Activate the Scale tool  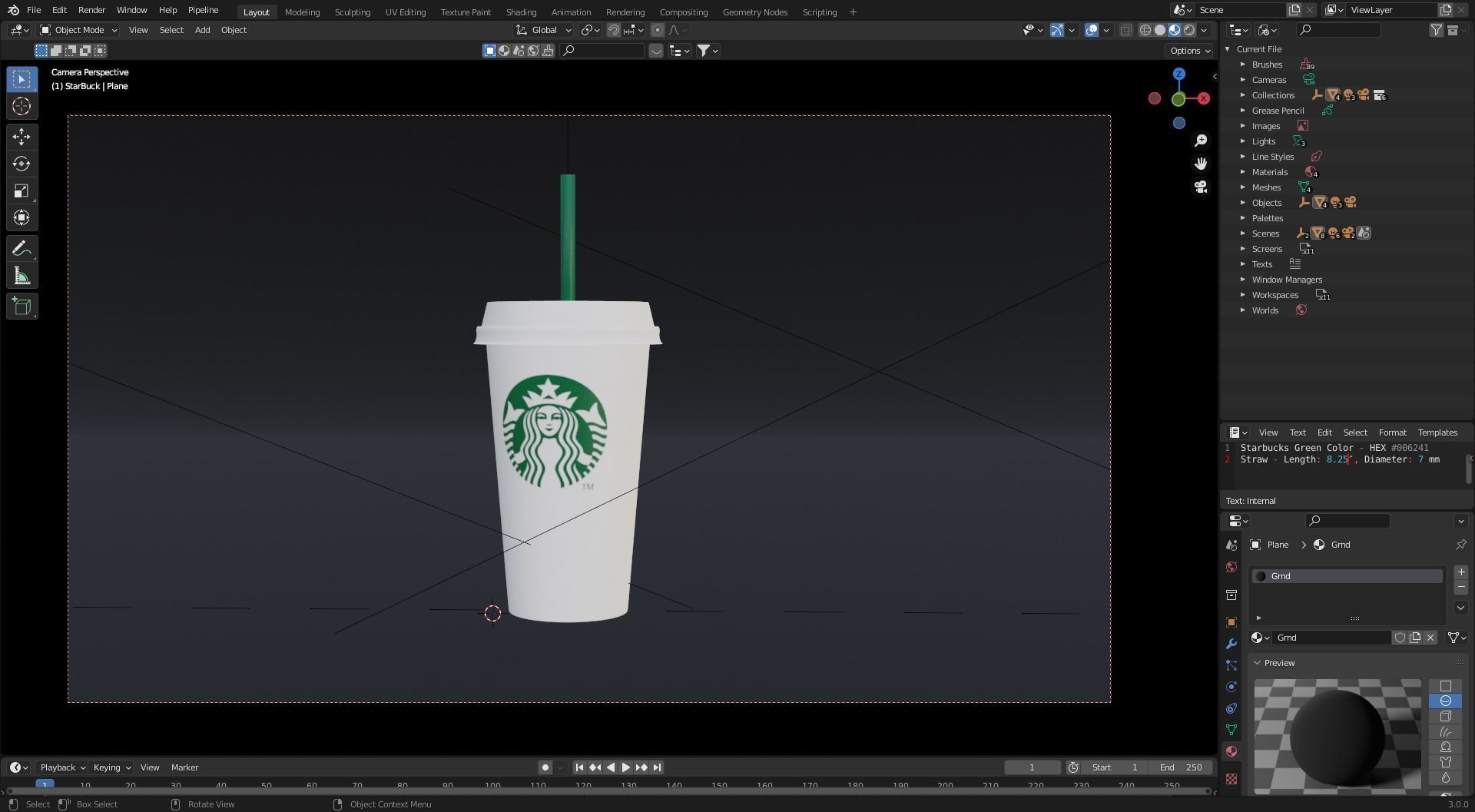(x=22, y=191)
